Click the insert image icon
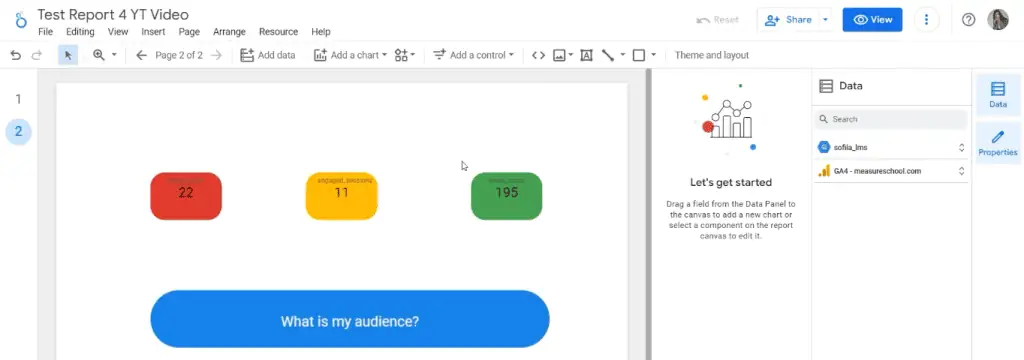This screenshot has width=1024, height=360. click(559, 56)
